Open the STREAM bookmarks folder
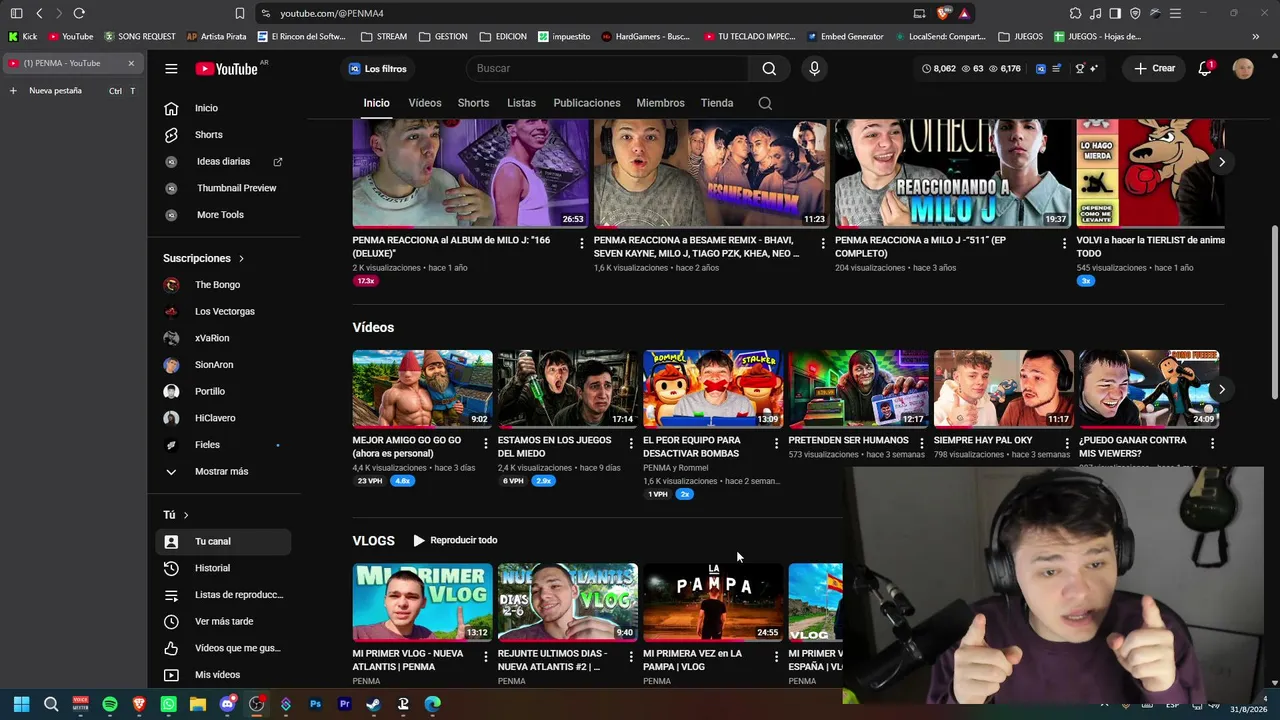Screen dimensions: 1280x720 point(384,37)
